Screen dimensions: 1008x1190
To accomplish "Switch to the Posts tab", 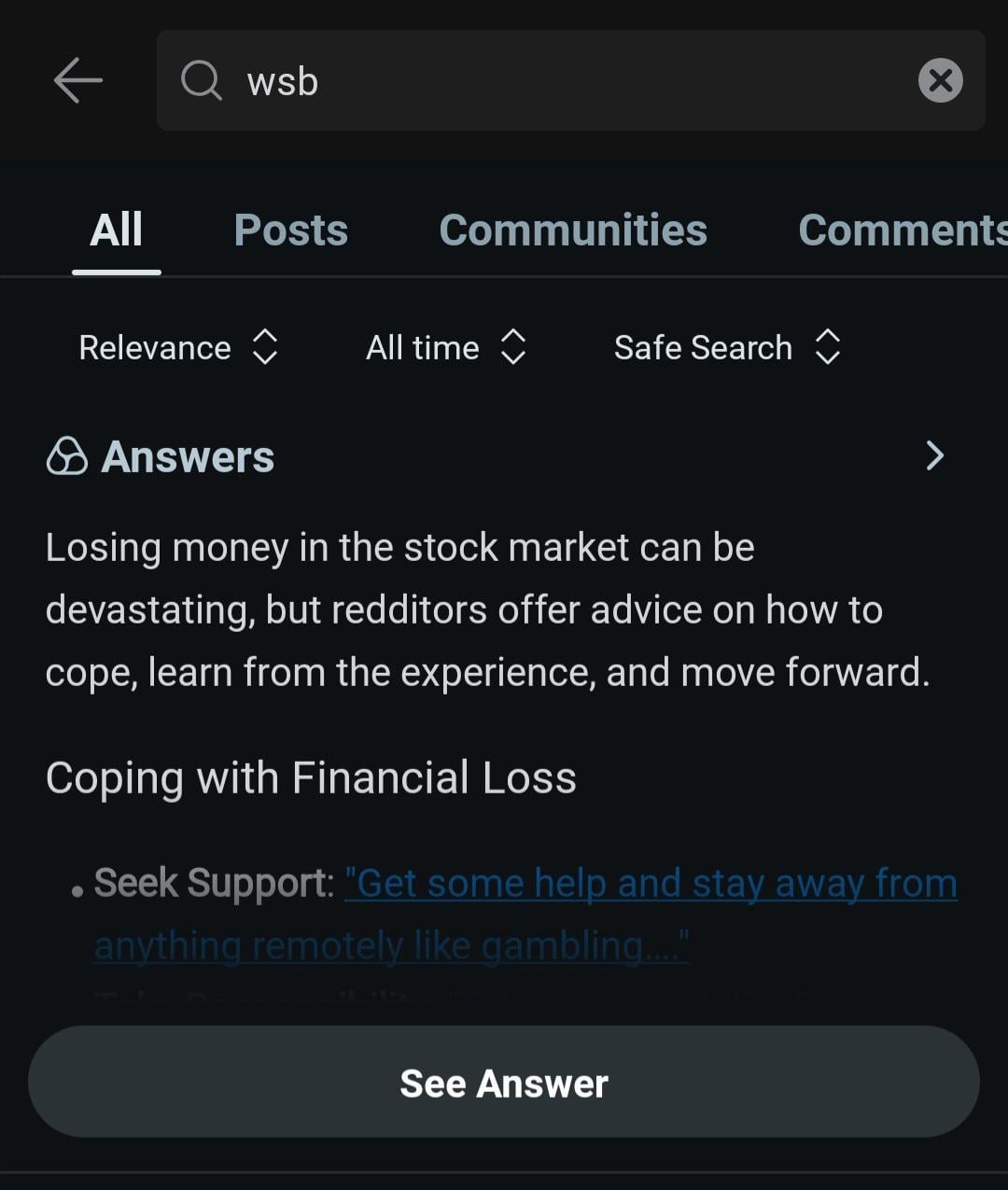I will point(291,230).
